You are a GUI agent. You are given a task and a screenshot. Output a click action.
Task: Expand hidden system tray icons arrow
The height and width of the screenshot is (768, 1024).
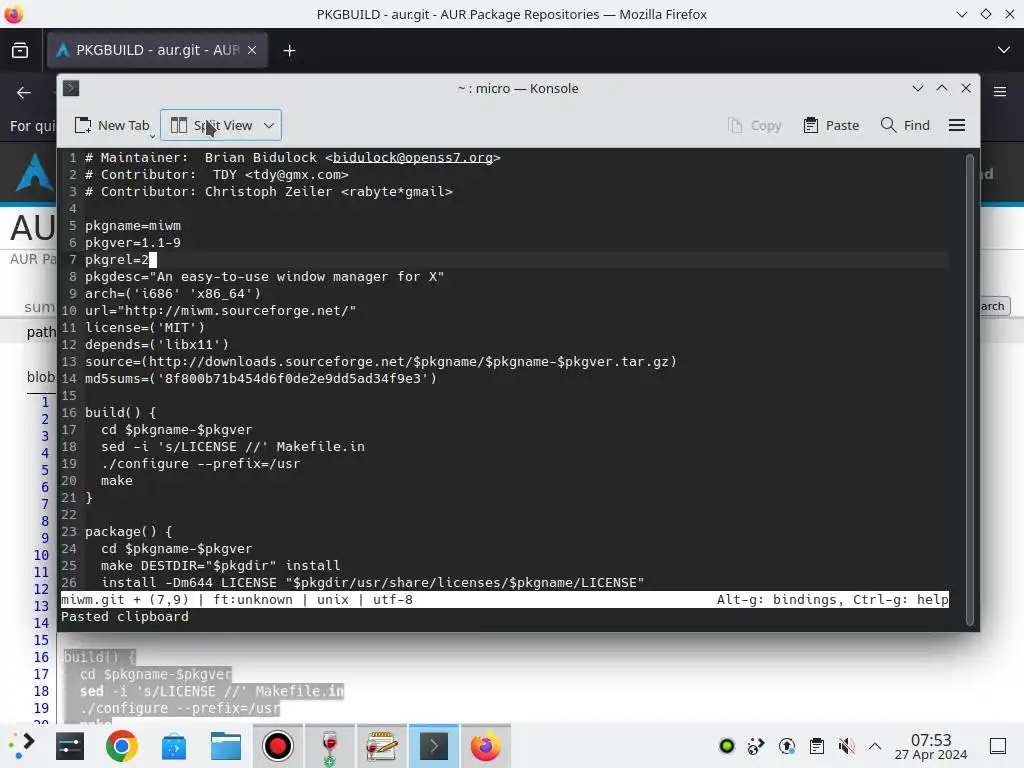(875, 746)
